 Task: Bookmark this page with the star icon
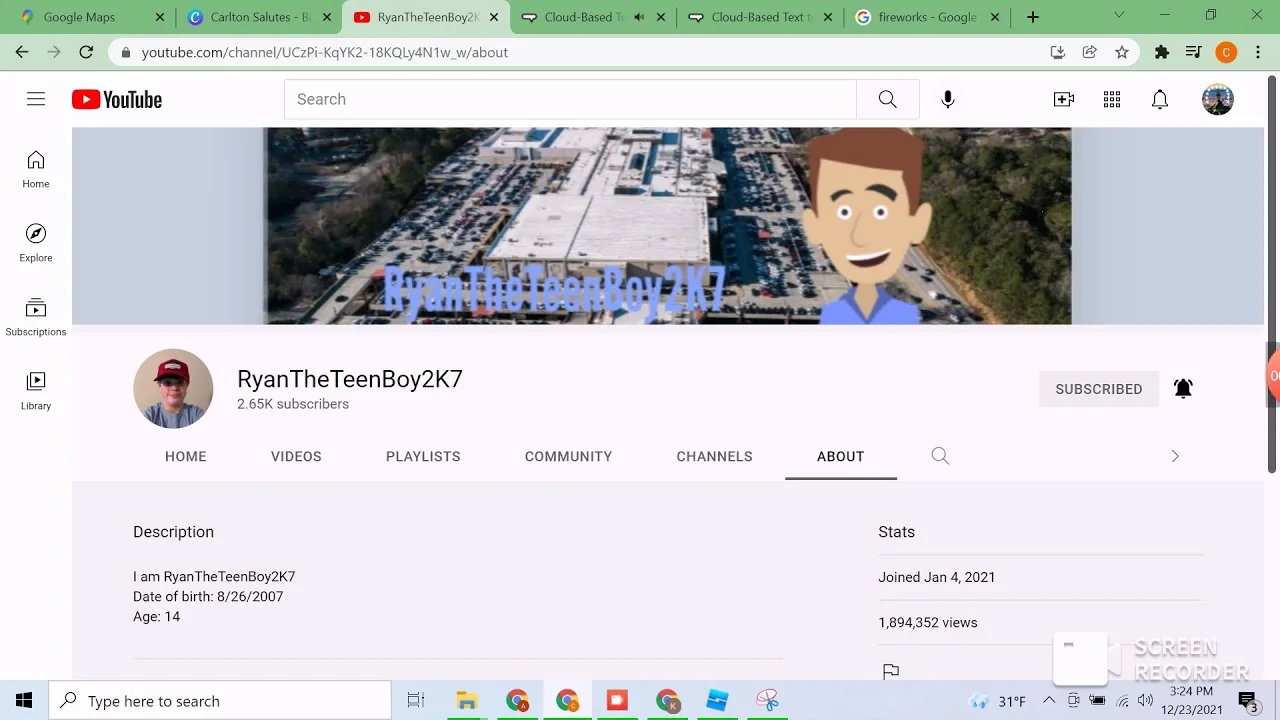1122,52
